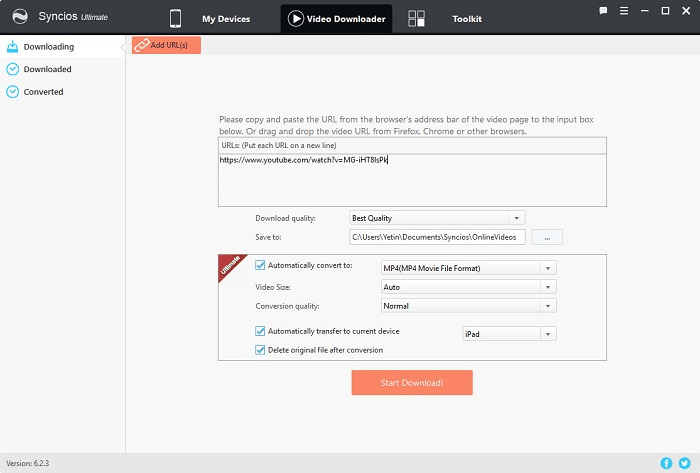
Task: Click the Add URL(s) button
Action: (167, 45)
